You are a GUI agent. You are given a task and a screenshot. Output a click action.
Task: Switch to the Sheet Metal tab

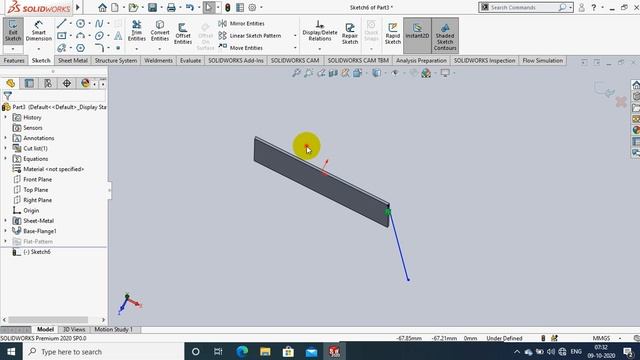coord(73,60)
